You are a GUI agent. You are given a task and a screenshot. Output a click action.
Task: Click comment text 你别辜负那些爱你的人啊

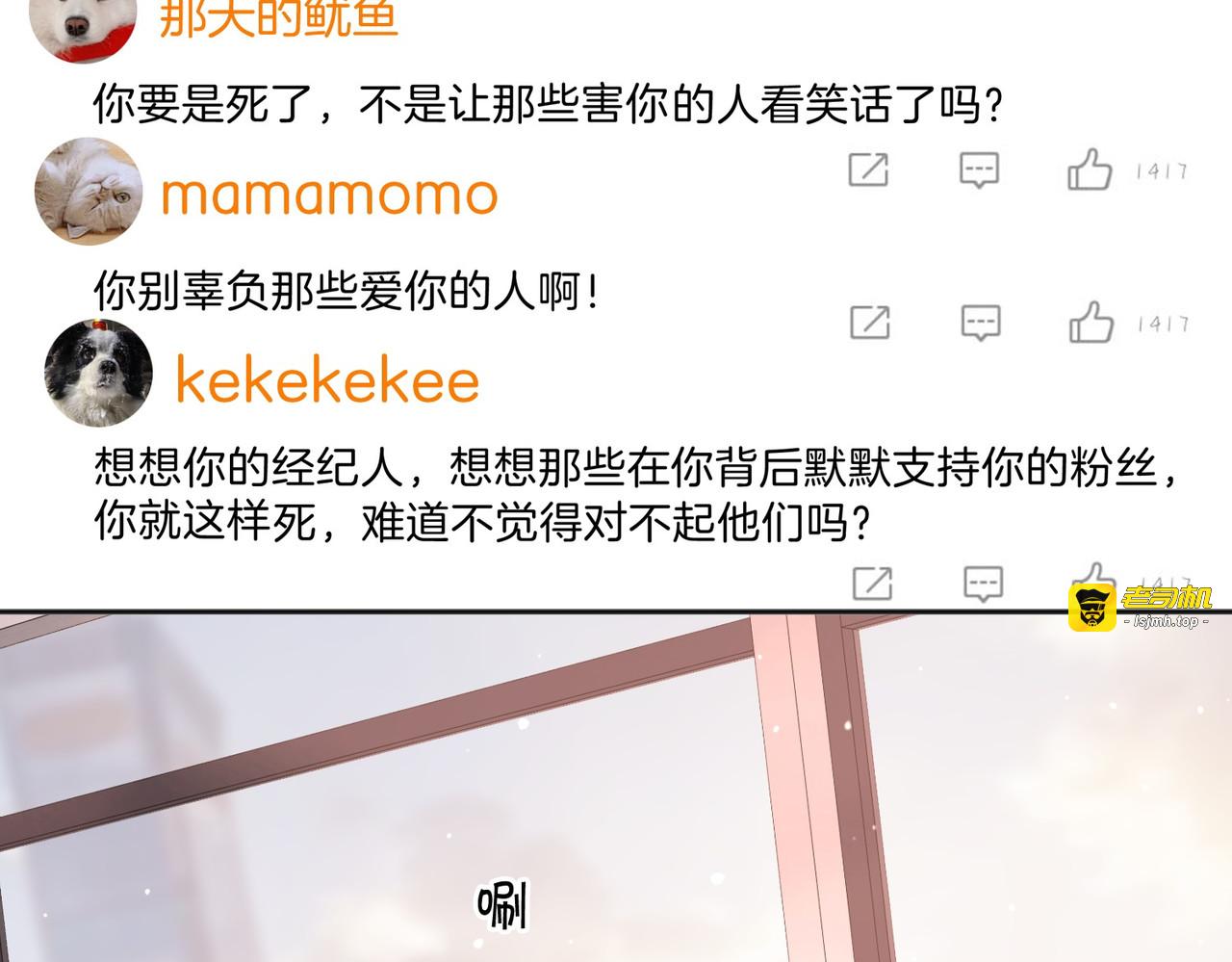tap(346, 290)
